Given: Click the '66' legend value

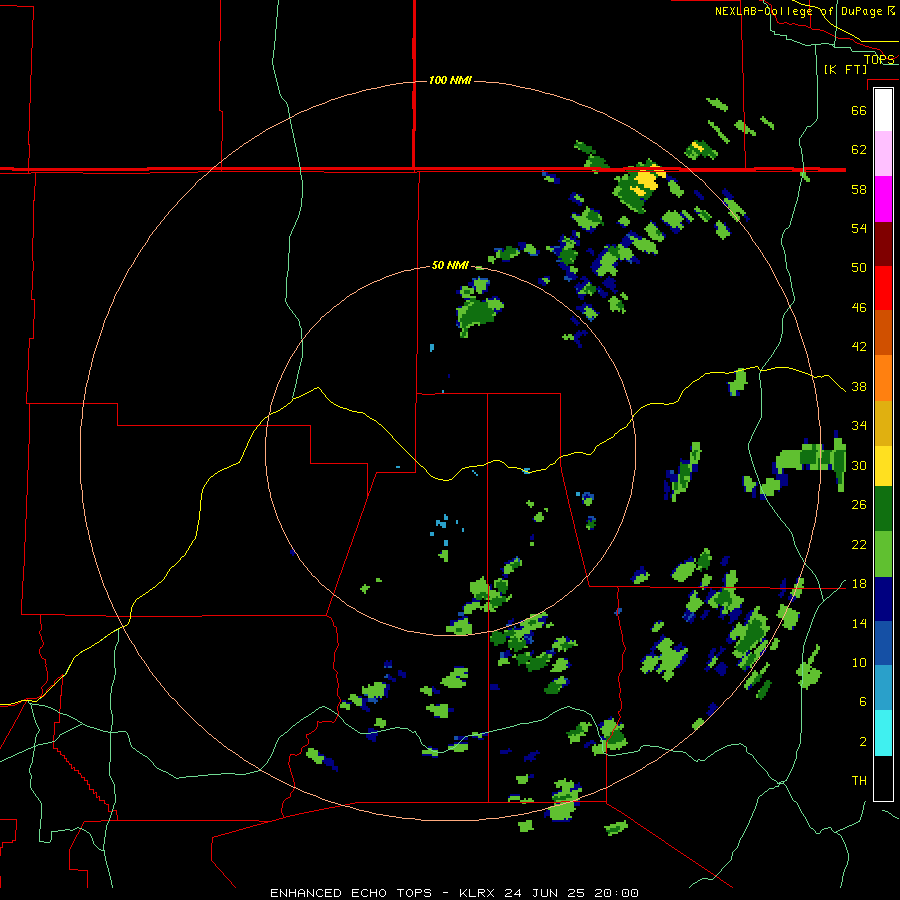Looking at the screenshot, I should (859, 110).
